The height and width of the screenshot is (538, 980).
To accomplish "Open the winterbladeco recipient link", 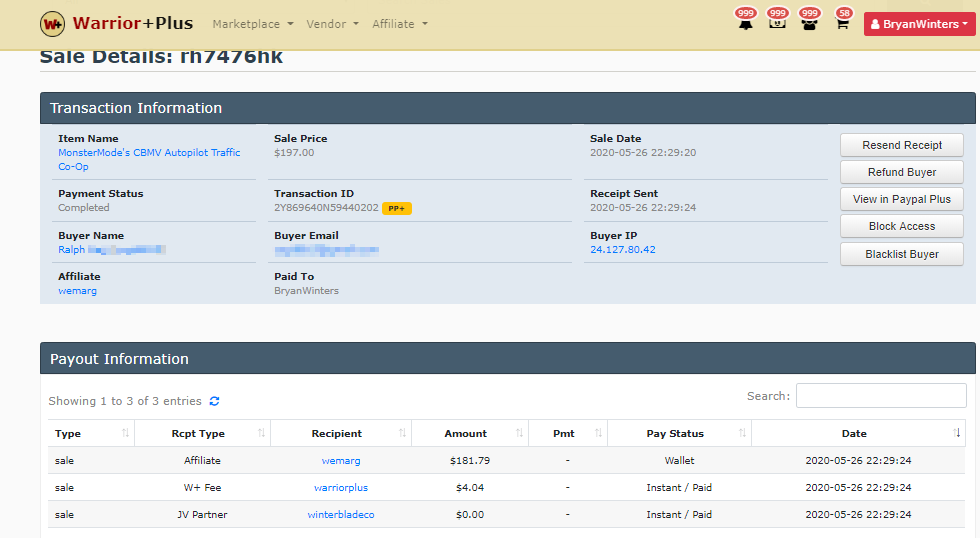I will (x=341, y=514).
